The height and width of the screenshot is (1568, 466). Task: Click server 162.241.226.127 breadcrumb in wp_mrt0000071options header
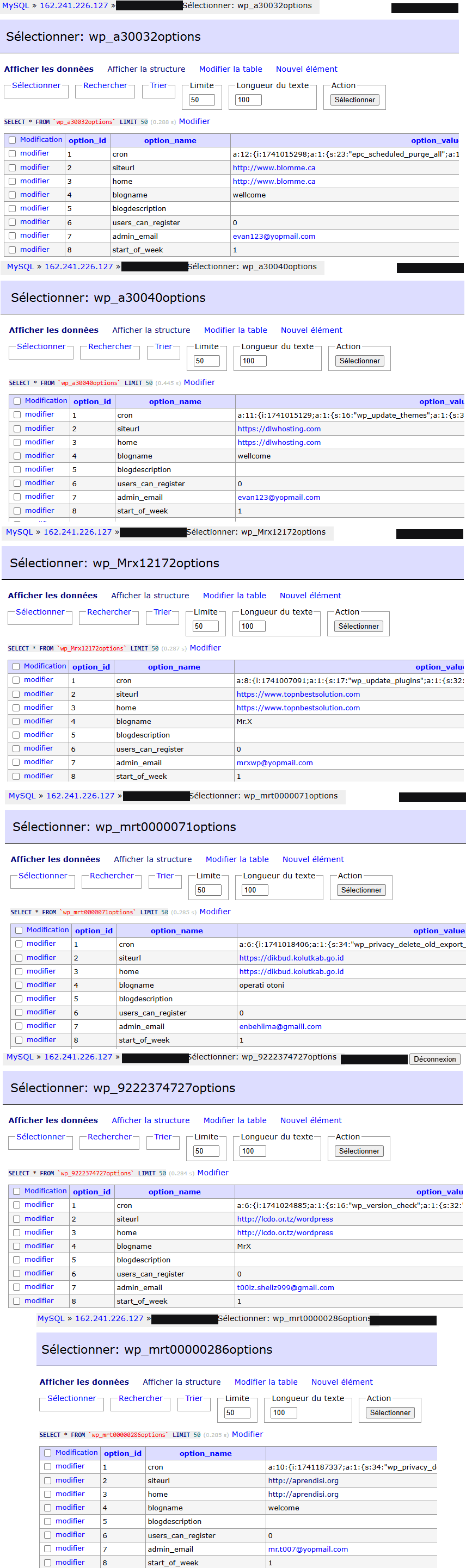81,796
